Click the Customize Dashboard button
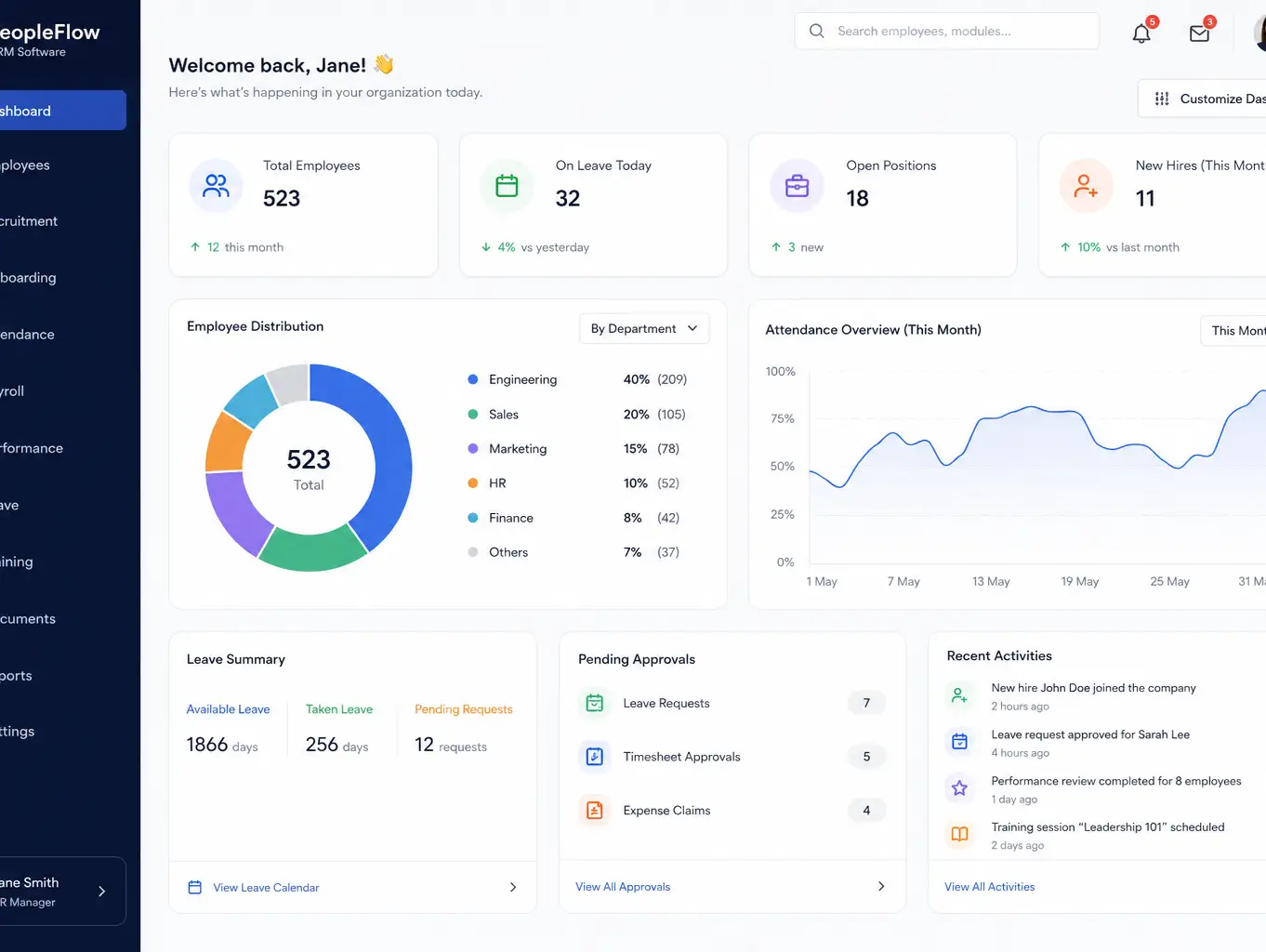 pyautogui.click(x=1202, y=99)
